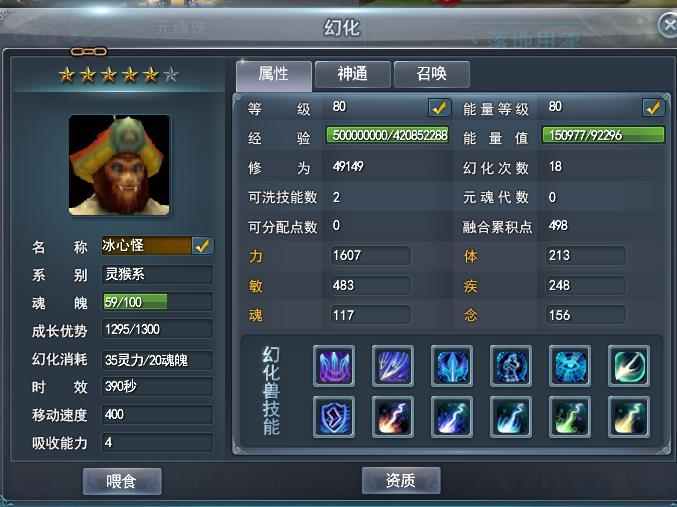Choose the blue spear crystal skill icon
This screenshot has width=677, height=507.
click(452, 365)
